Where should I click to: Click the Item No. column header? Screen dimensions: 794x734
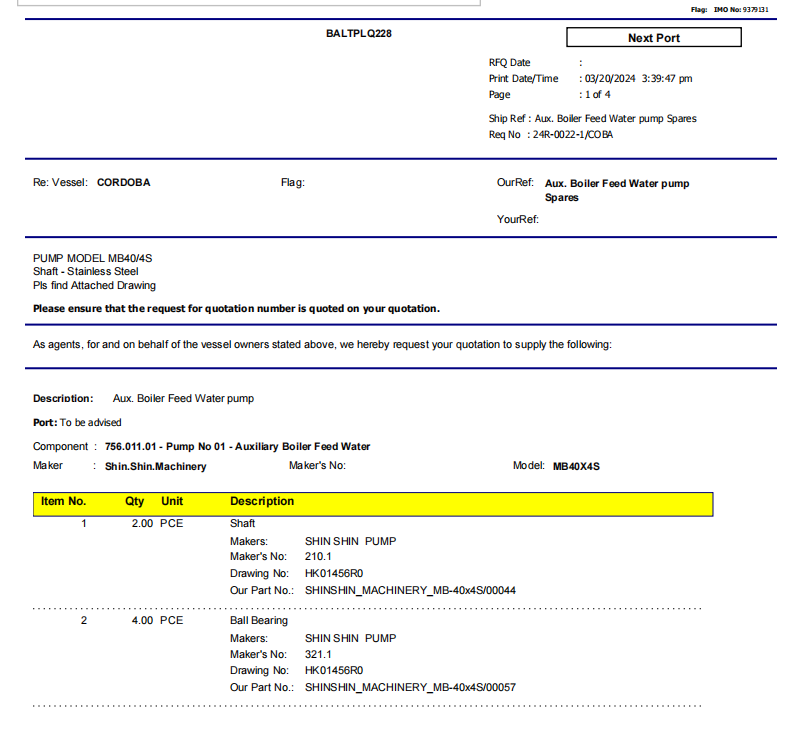point(63,501)
